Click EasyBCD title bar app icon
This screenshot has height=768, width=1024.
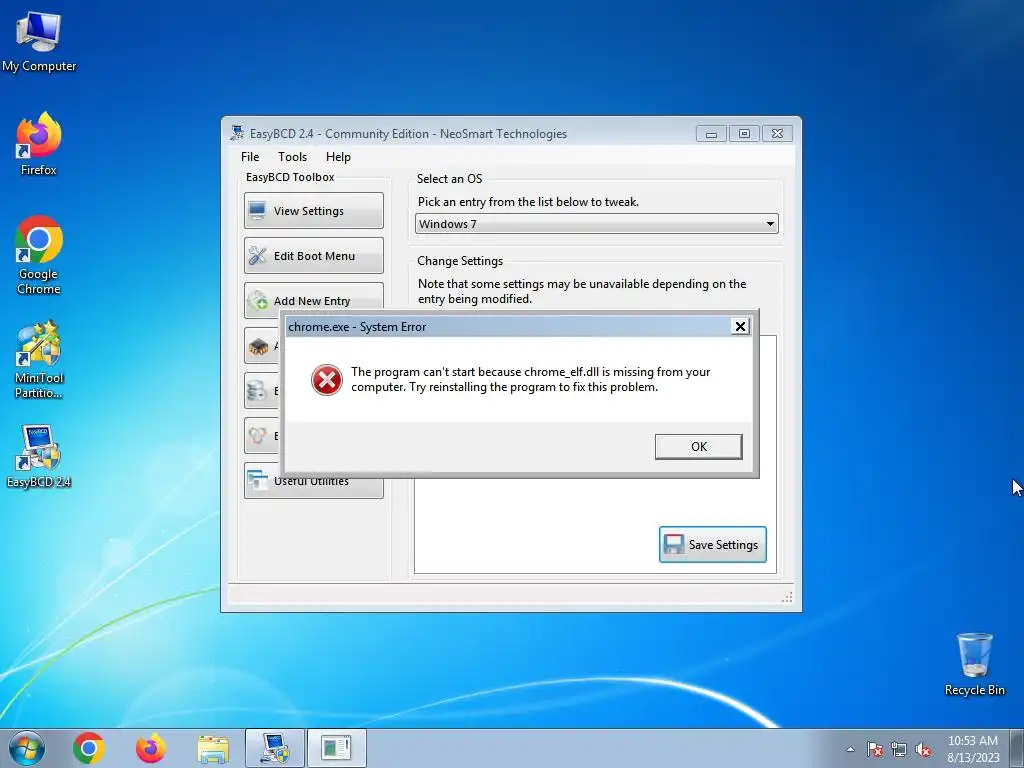pyautogui.click(x=237, y=133)
